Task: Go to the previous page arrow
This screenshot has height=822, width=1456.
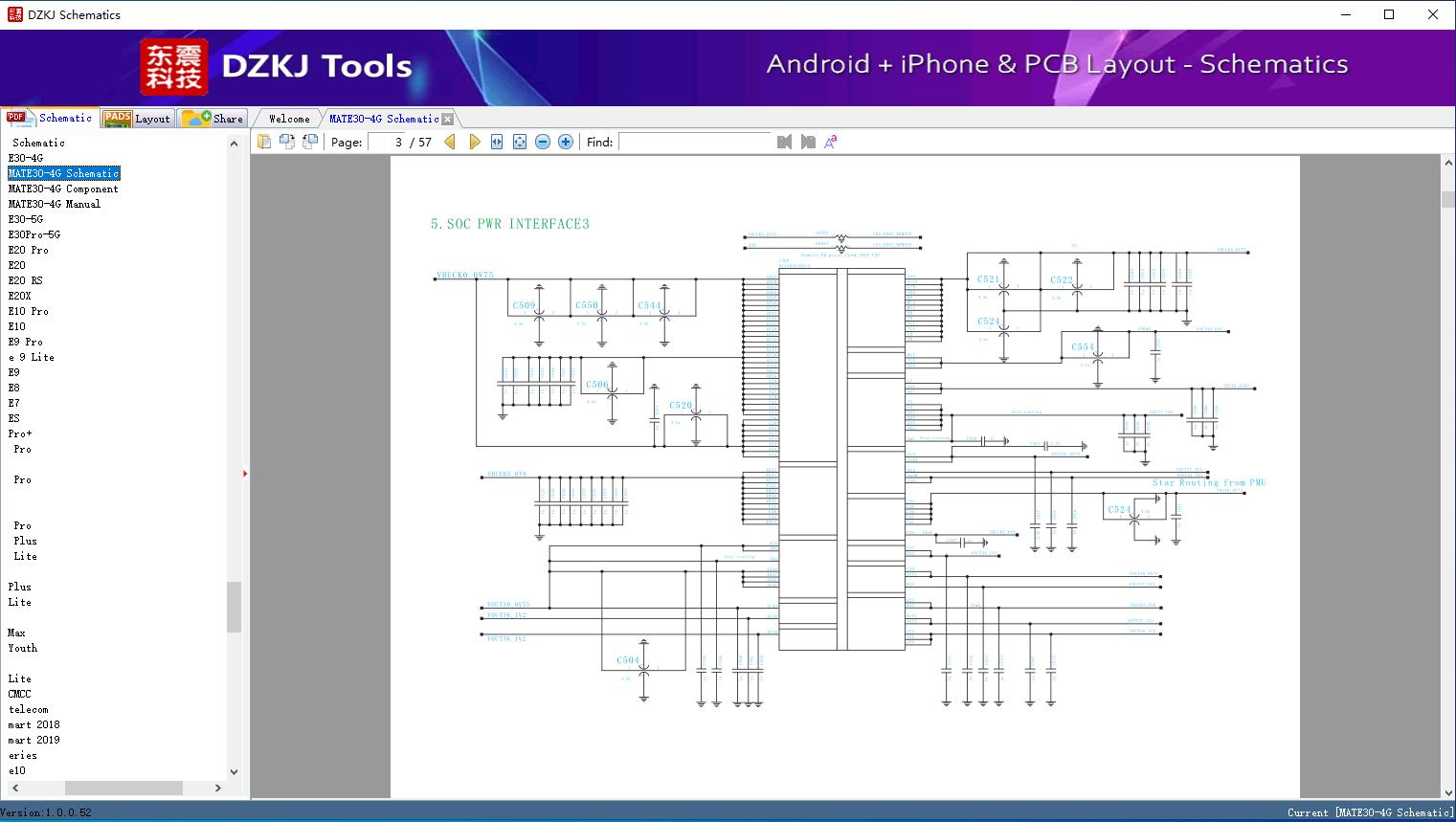Action: [x=450, y=142]
